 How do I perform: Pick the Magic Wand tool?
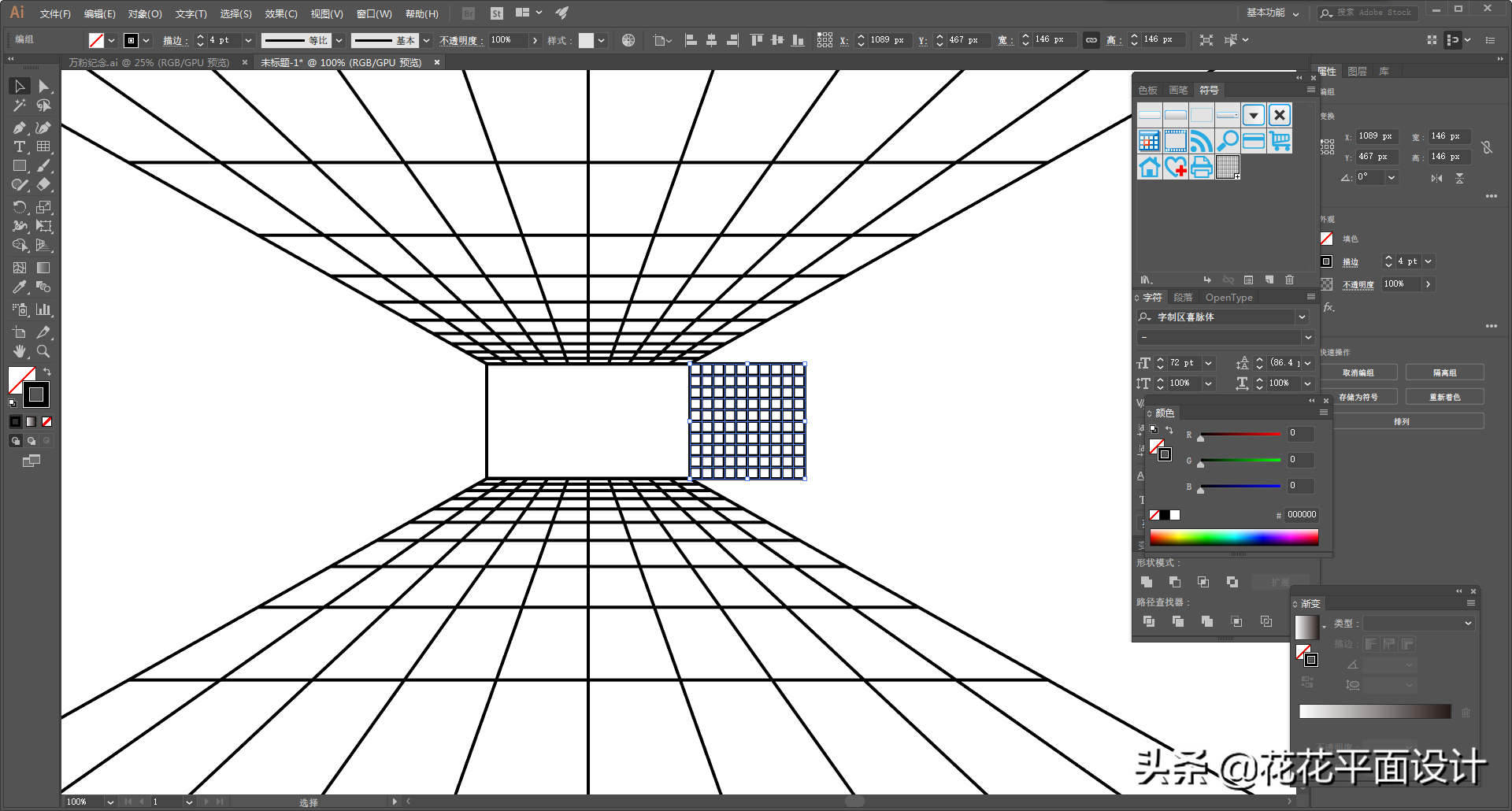tap(20, 106)
